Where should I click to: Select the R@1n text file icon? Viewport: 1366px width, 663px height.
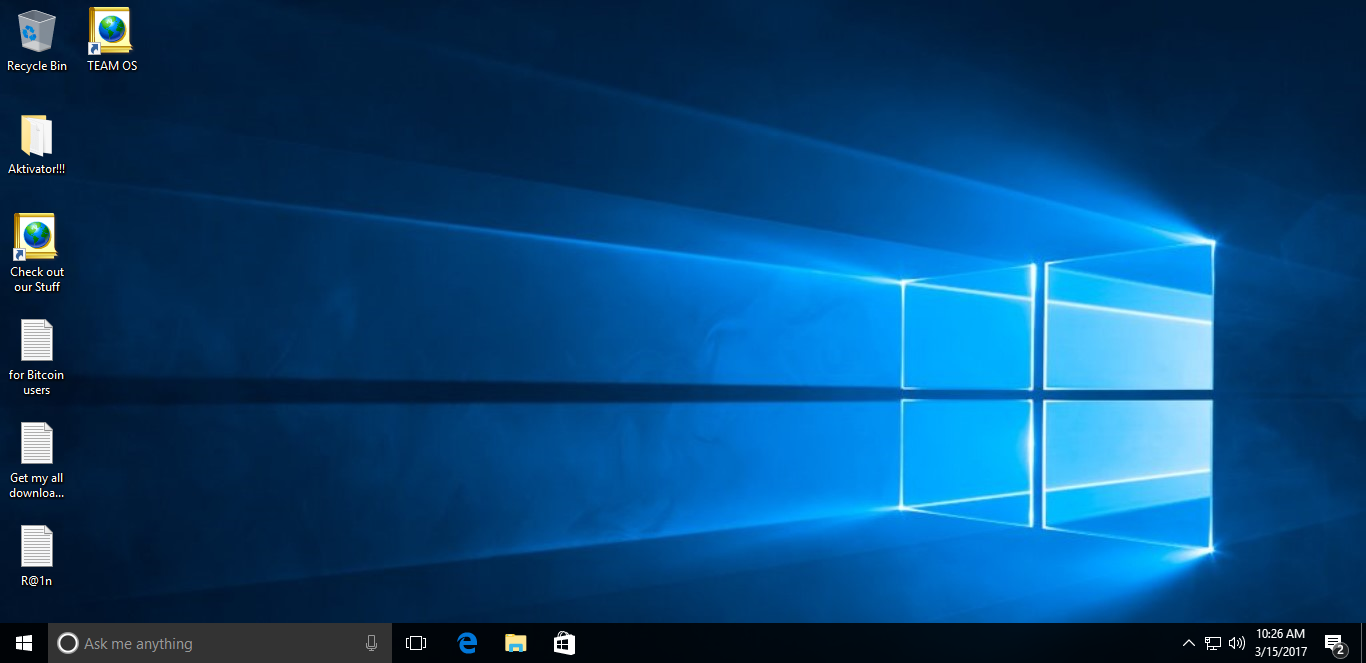(x=37, y=556)
